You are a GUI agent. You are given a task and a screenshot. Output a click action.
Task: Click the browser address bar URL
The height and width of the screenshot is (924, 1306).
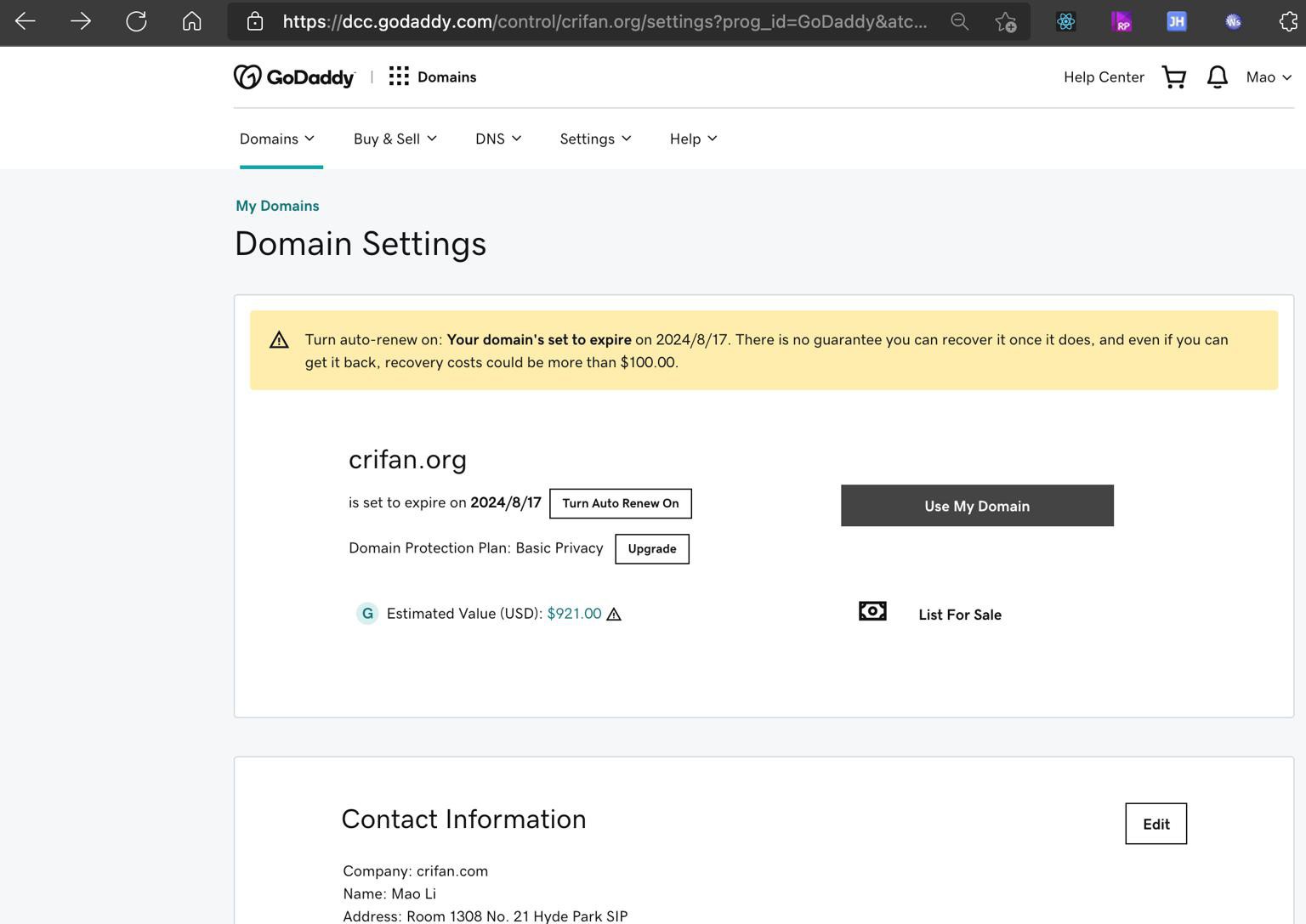pos(605,21)
